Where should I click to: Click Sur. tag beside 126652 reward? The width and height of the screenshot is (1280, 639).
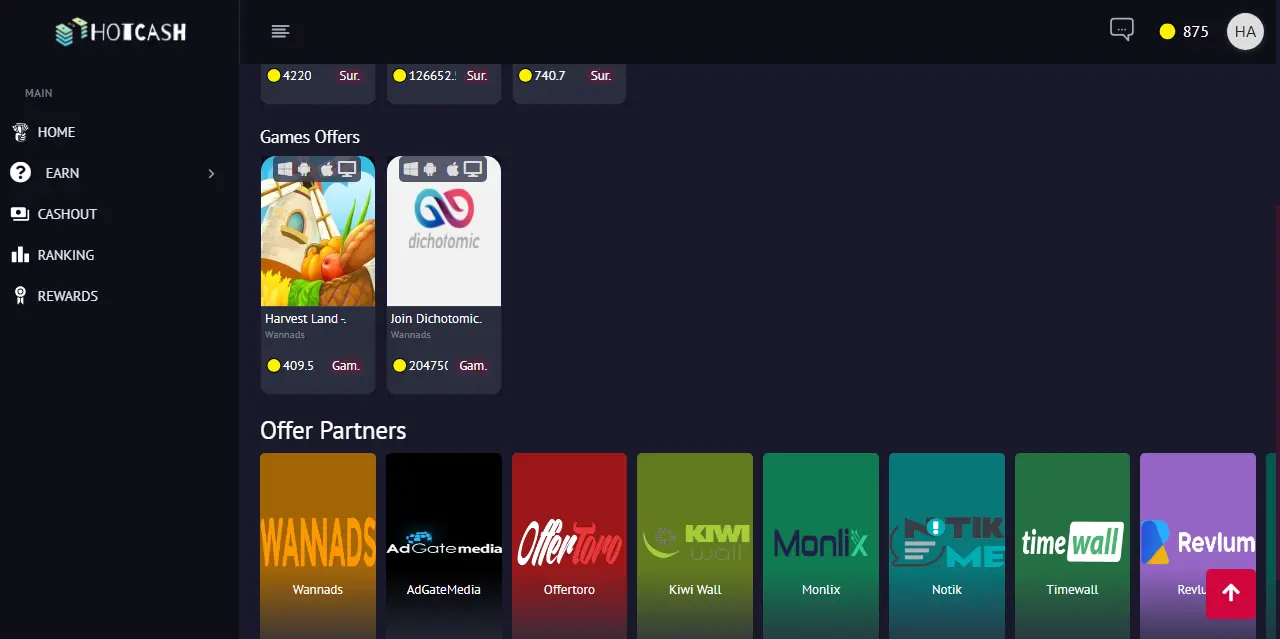[x=477, y=76]
